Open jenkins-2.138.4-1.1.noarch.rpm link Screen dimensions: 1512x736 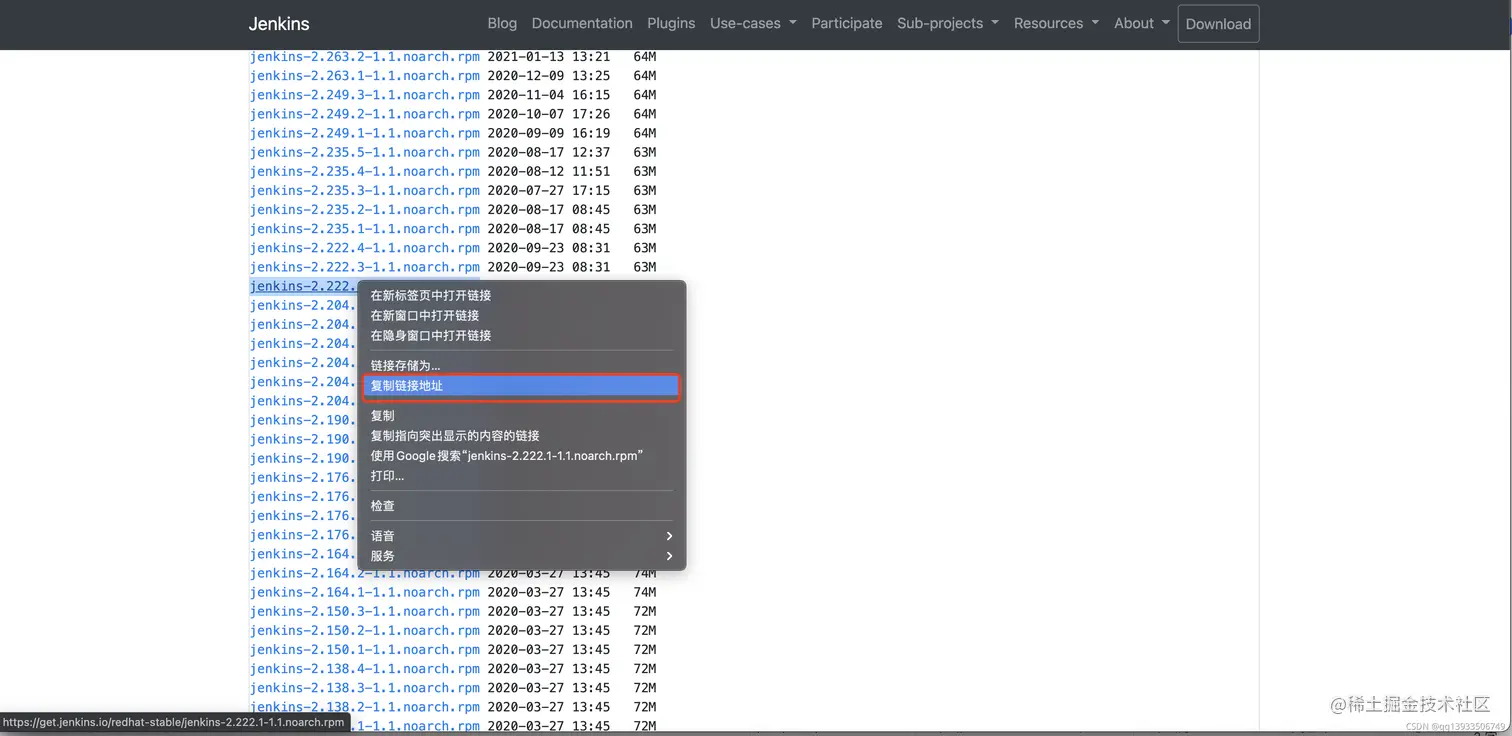coord(365,669)
